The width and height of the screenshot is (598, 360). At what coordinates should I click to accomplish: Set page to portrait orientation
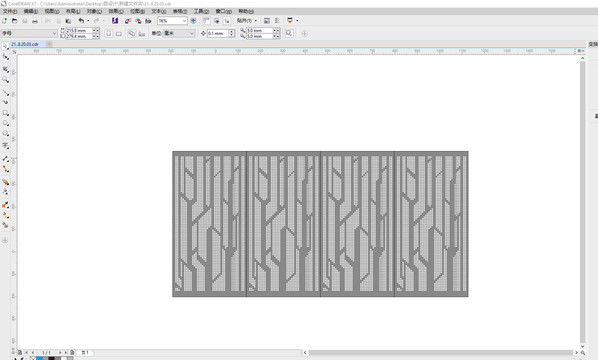click(x=108, y=34)
